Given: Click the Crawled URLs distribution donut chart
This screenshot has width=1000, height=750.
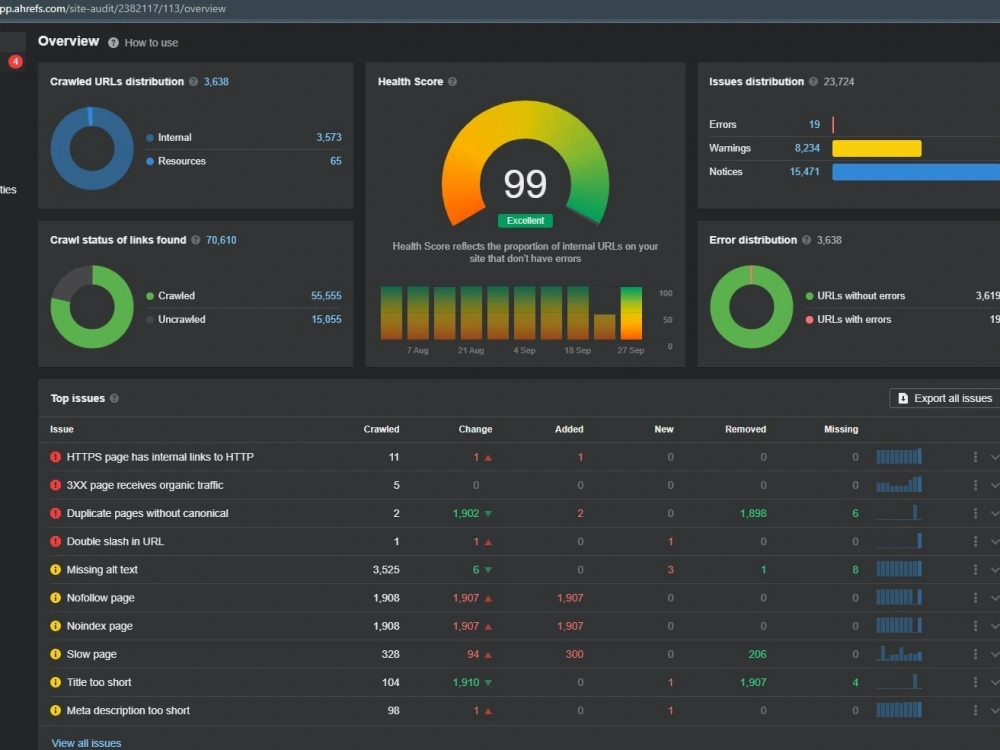Looking at the screenshot, I should (92, 148).
